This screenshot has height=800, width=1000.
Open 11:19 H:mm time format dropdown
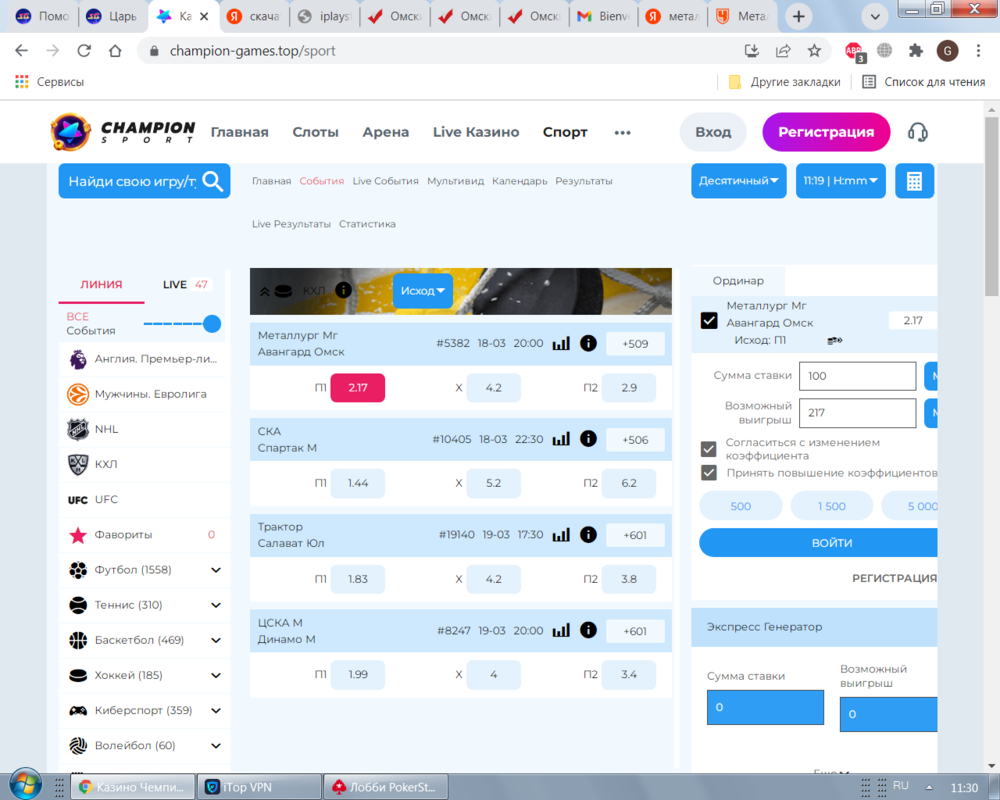coord(841,181)
